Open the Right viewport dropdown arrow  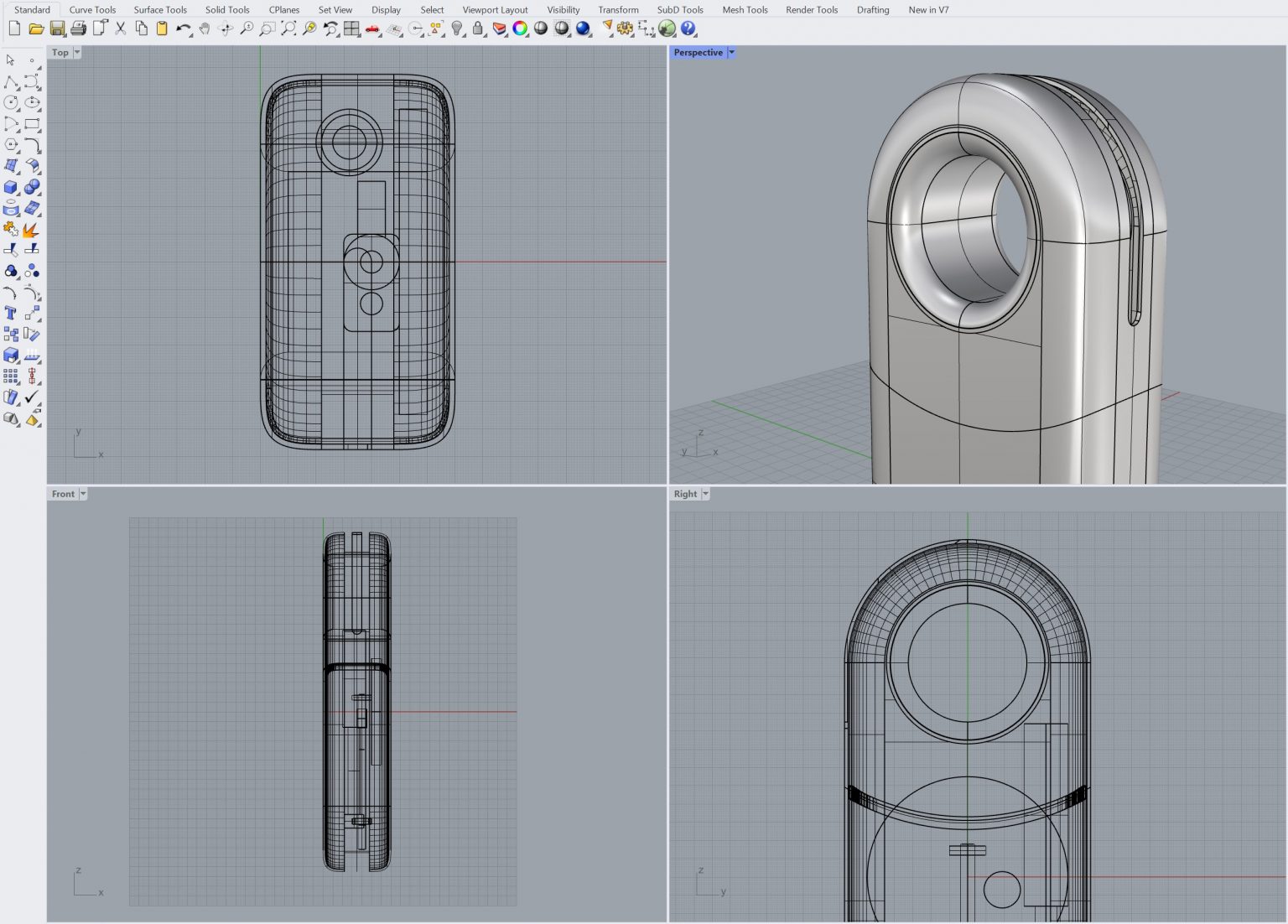[x=705, y=494]
